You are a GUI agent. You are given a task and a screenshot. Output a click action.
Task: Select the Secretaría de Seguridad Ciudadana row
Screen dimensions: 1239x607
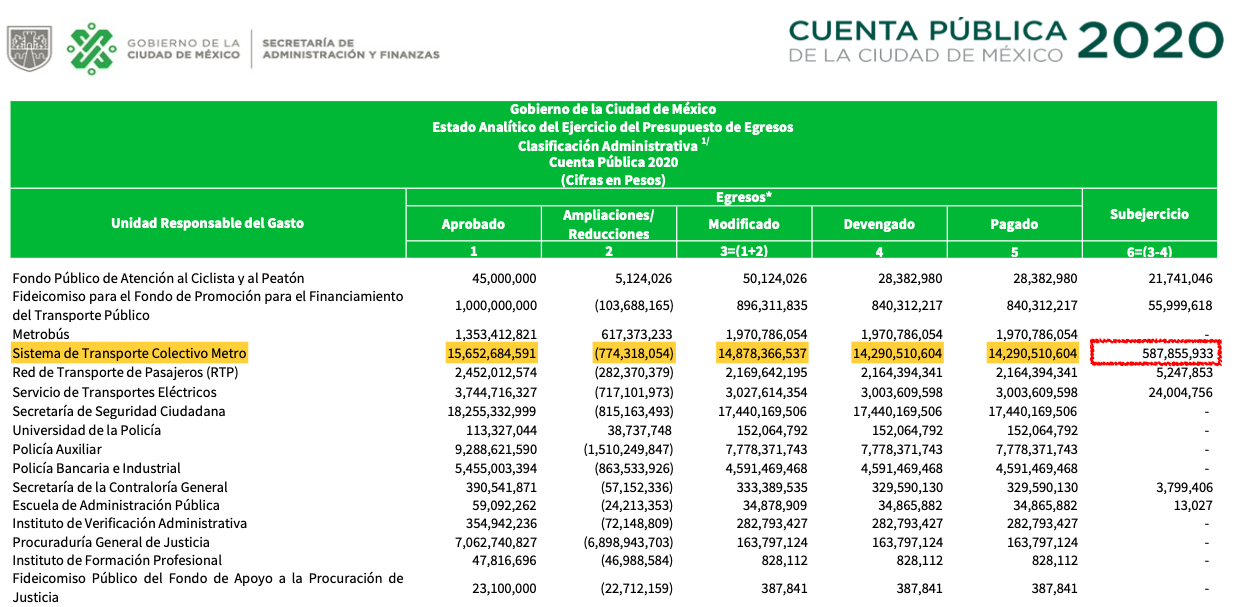point(119,411)
